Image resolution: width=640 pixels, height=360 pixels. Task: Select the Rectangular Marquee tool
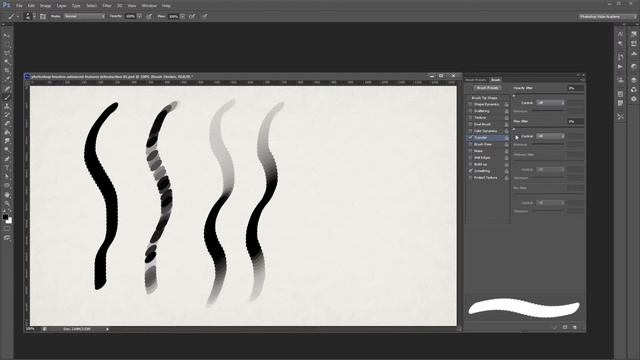pyautogui.click(x=7, y=44)
